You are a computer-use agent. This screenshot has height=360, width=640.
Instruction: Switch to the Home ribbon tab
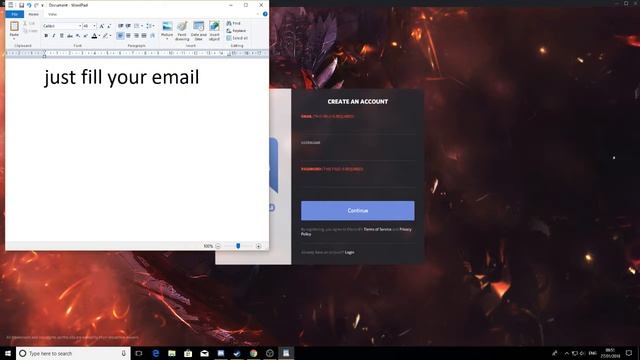tap(33, 14)
